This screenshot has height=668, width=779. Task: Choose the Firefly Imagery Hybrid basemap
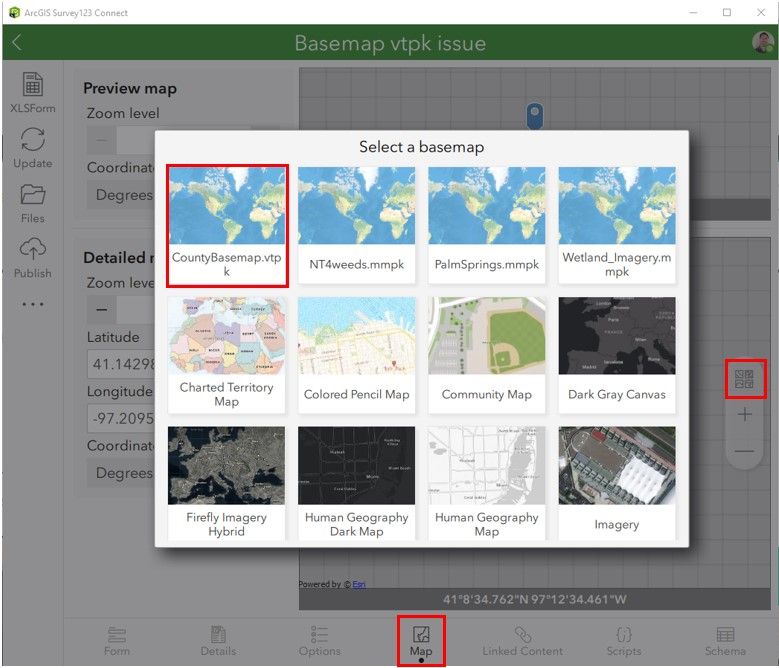click(227, 483)
